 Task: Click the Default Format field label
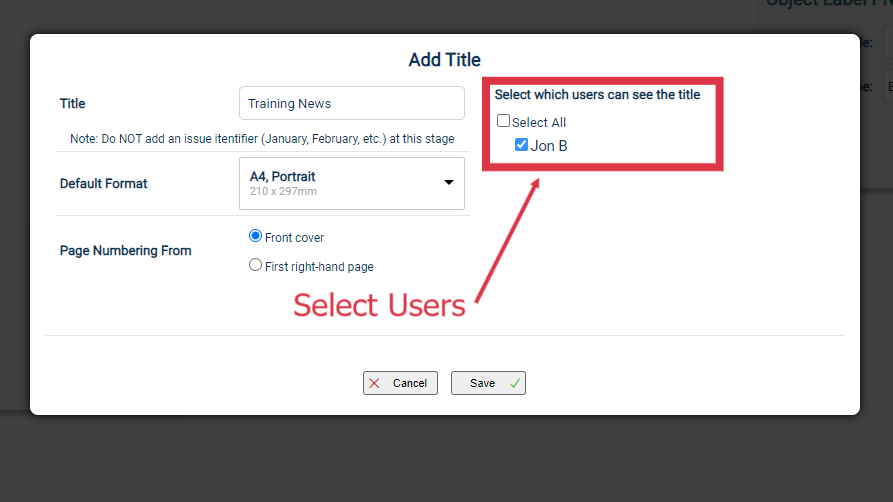104,183
